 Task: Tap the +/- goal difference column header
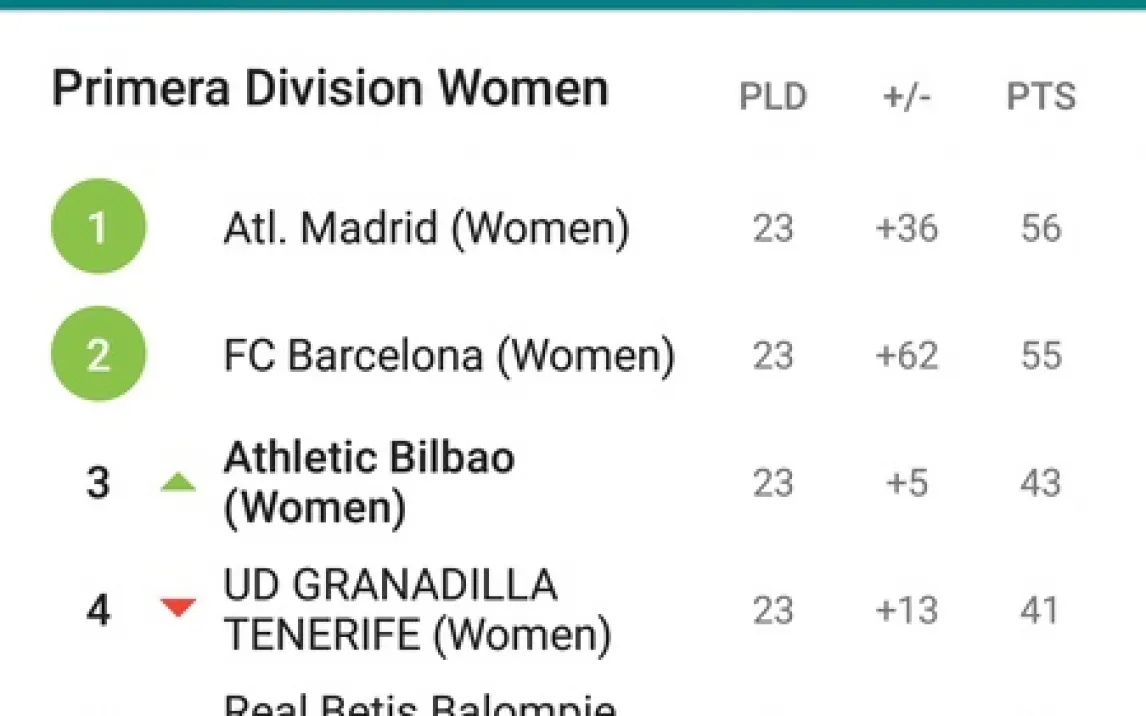tap(907, 97)
